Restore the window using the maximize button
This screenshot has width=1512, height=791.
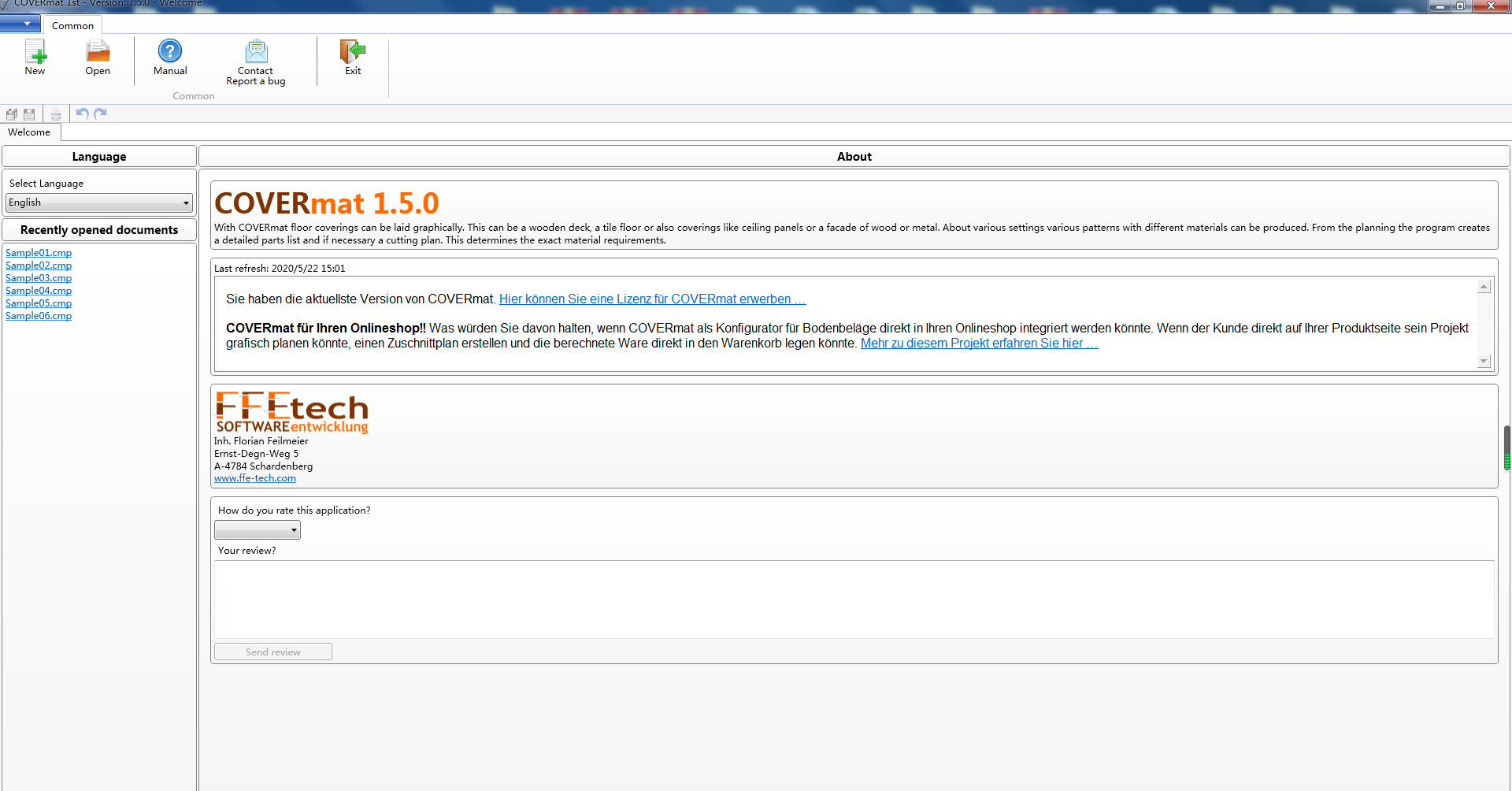pyautogui.click(x=1460, y=6)
